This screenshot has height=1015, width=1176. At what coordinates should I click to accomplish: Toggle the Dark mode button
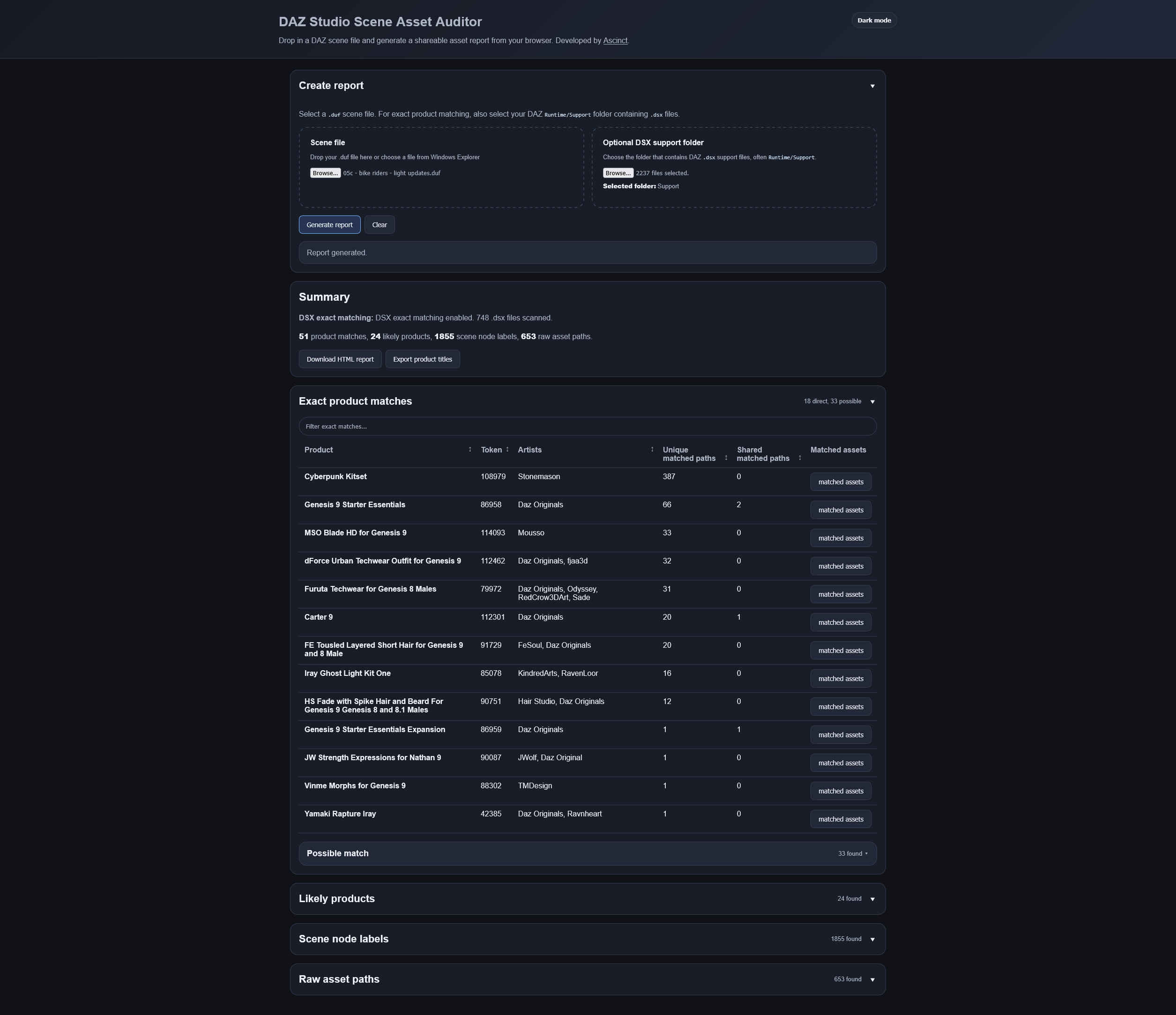873,21
